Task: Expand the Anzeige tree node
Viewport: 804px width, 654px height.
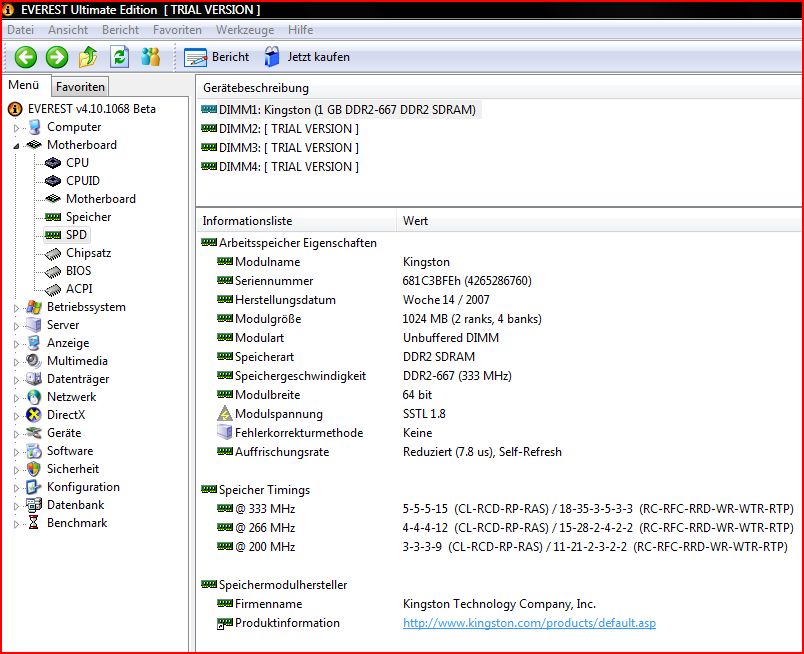Action: [16, 344]
